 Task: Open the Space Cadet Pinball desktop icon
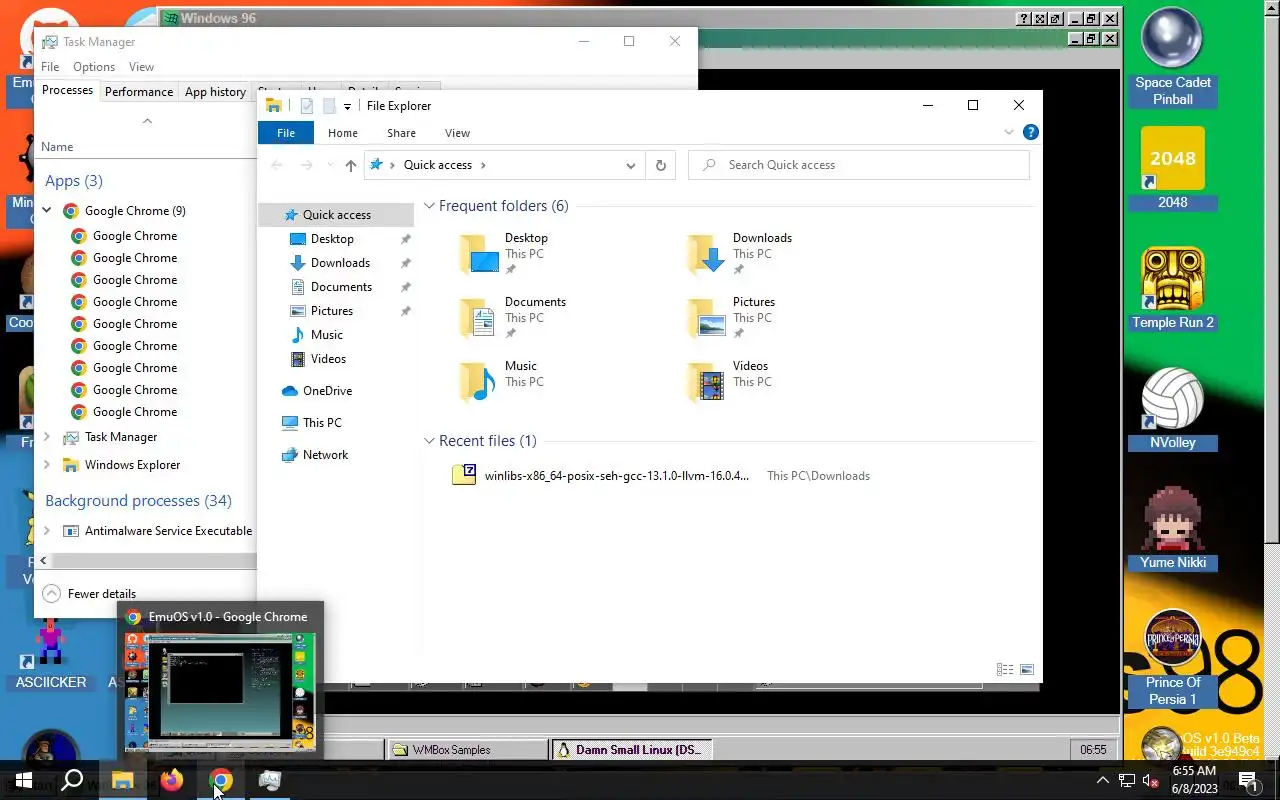click(x=1172, y=58)
